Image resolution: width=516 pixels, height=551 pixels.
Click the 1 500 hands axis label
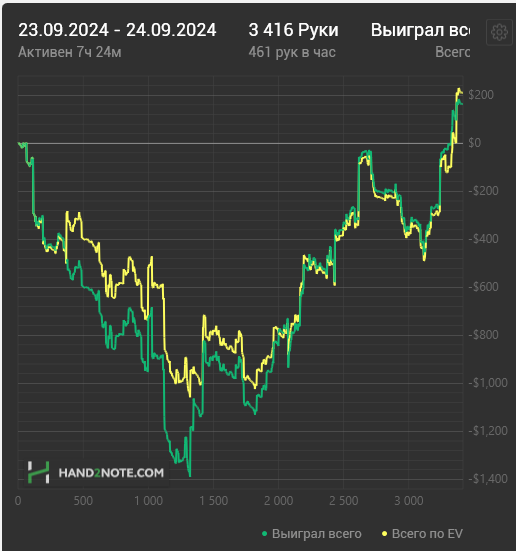(x=214, y=501)
